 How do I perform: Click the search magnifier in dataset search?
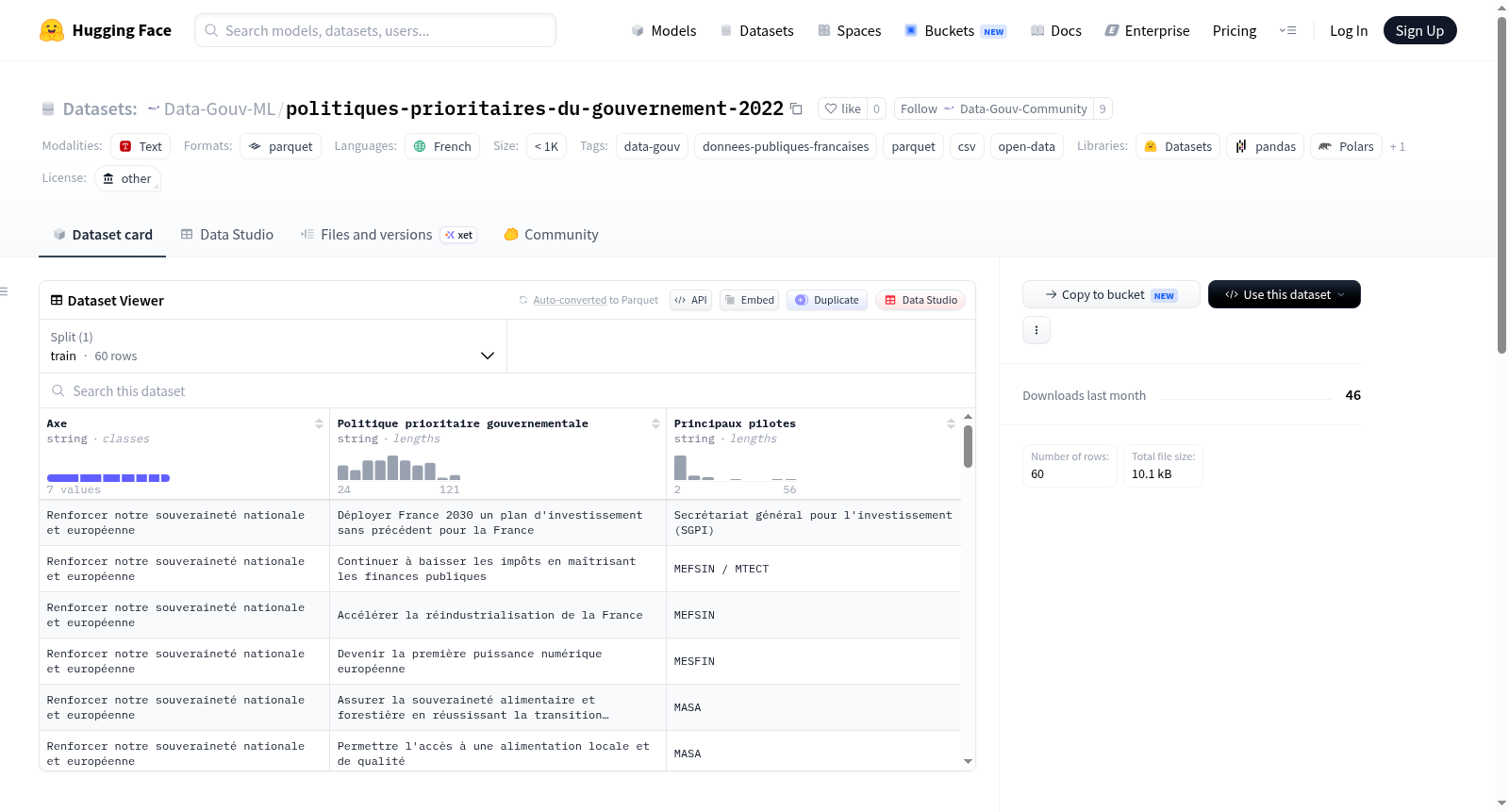click(x=58, y=390)
